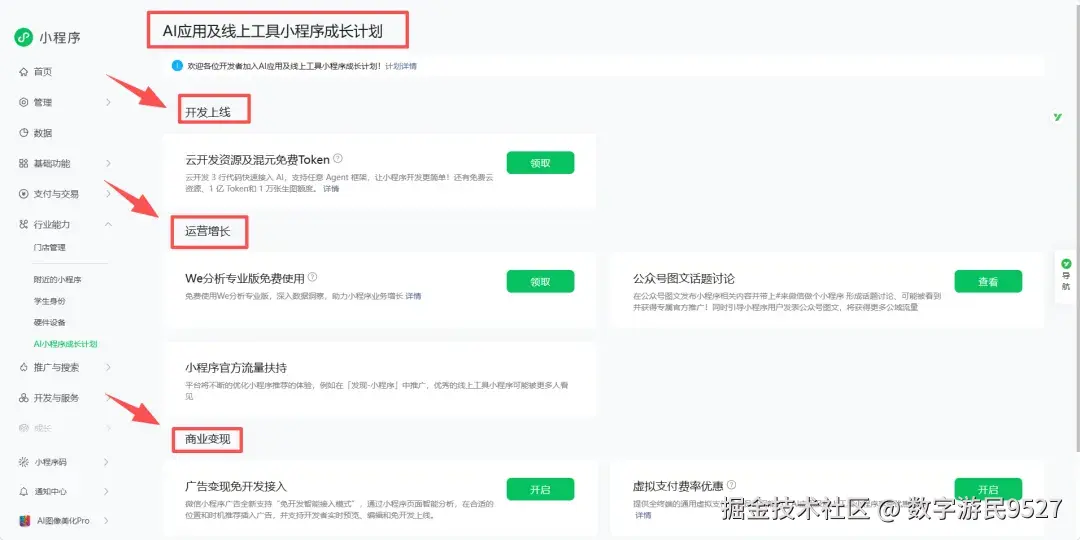The image size is (1080, 540).
Task: Open 详情 link under 云开发 description
Action: click(331, 189)
